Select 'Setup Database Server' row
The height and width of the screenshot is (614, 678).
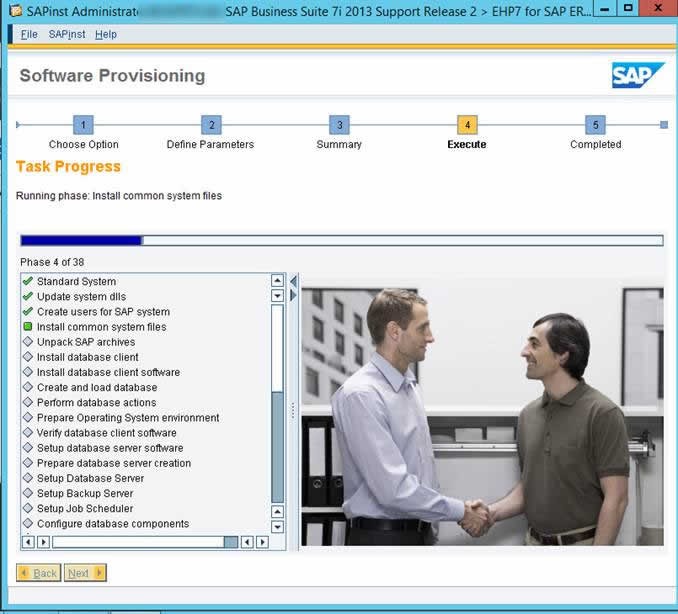coord(145,478)
